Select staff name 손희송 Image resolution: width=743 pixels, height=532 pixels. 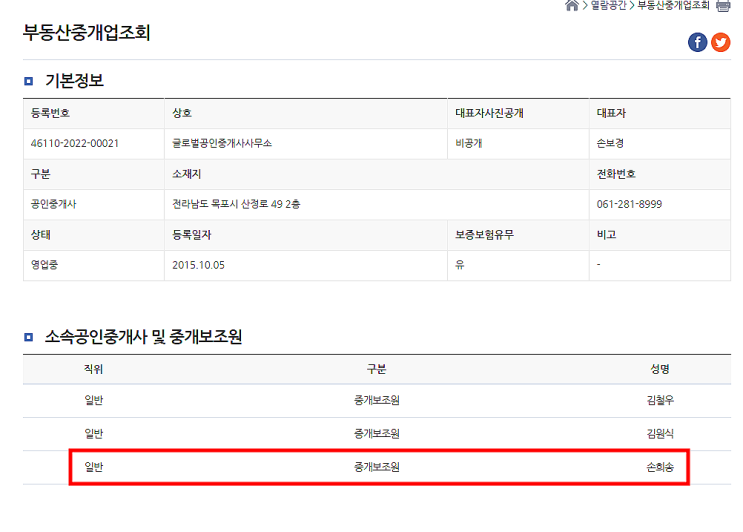tap(660, 467)
